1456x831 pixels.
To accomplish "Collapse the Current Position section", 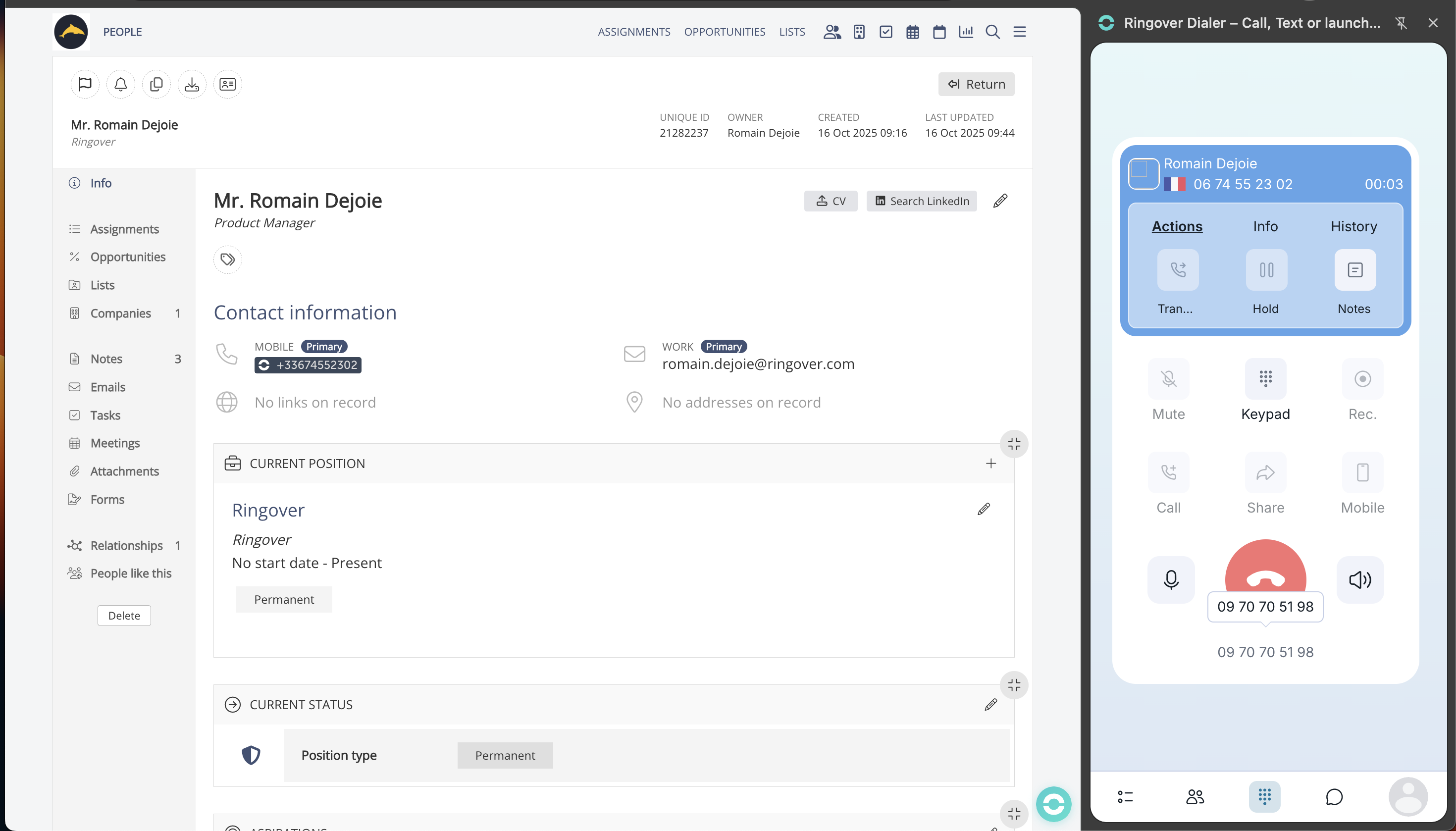I will (x=1014, y=444).
